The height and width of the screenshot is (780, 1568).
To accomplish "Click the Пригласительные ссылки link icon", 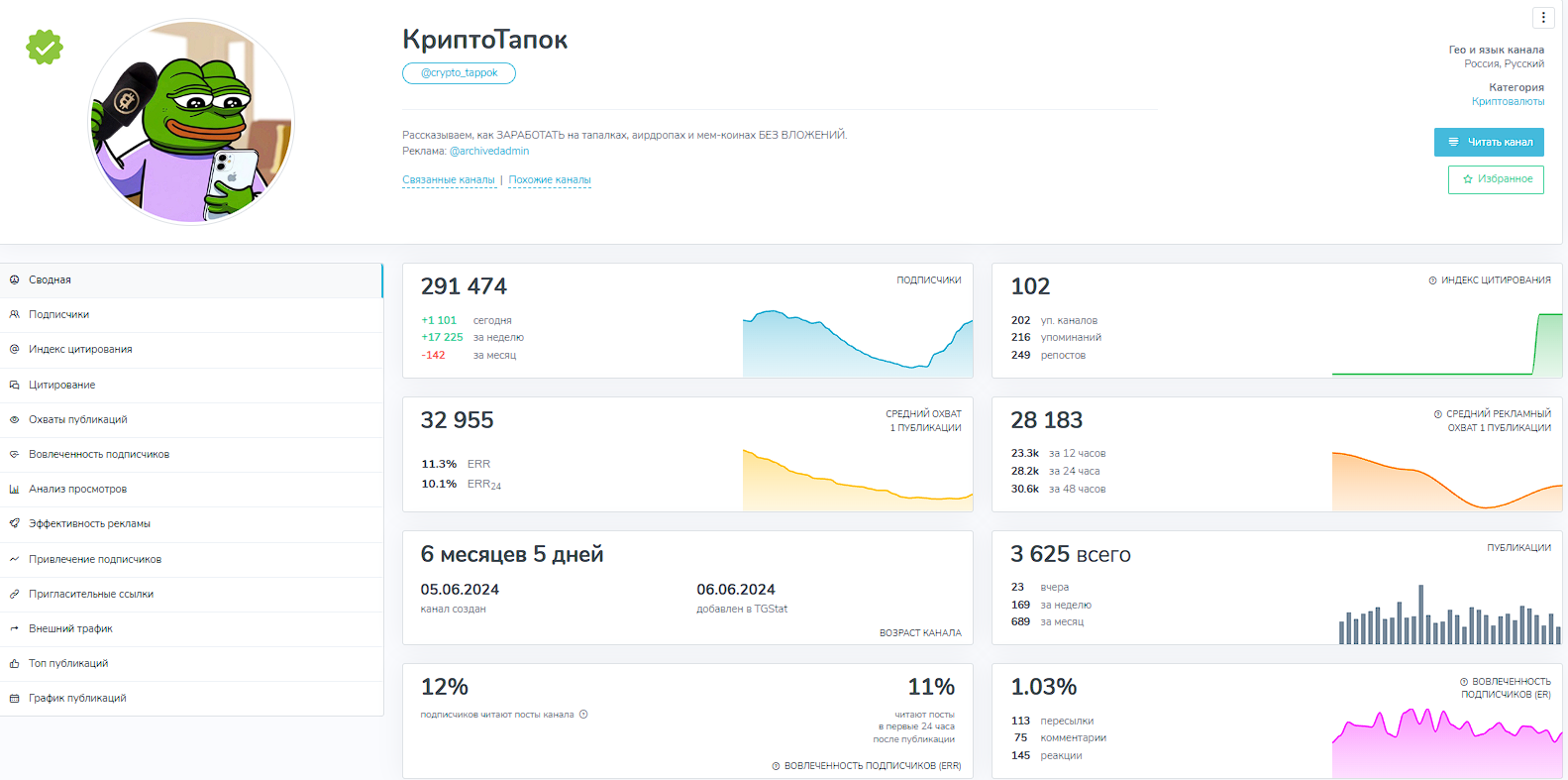I will [14, 594].
